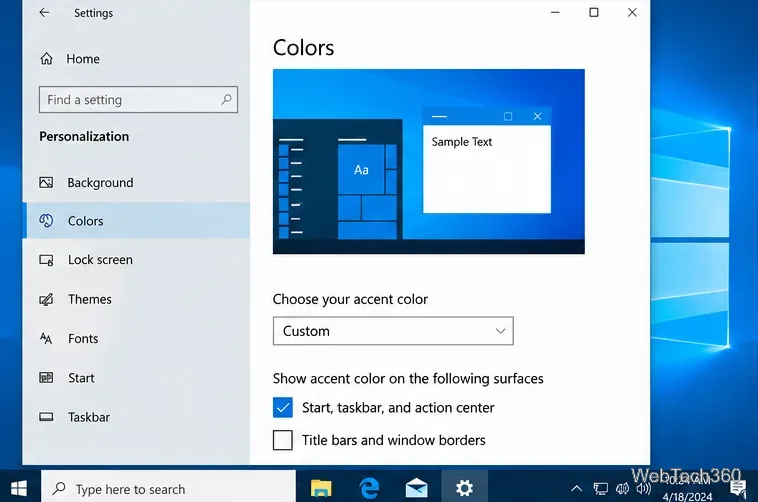The height and width of the screenshot is (502, 758).
Task: Click the date 4/18/2024 in taskbar
Action: [x=687, y=496]
